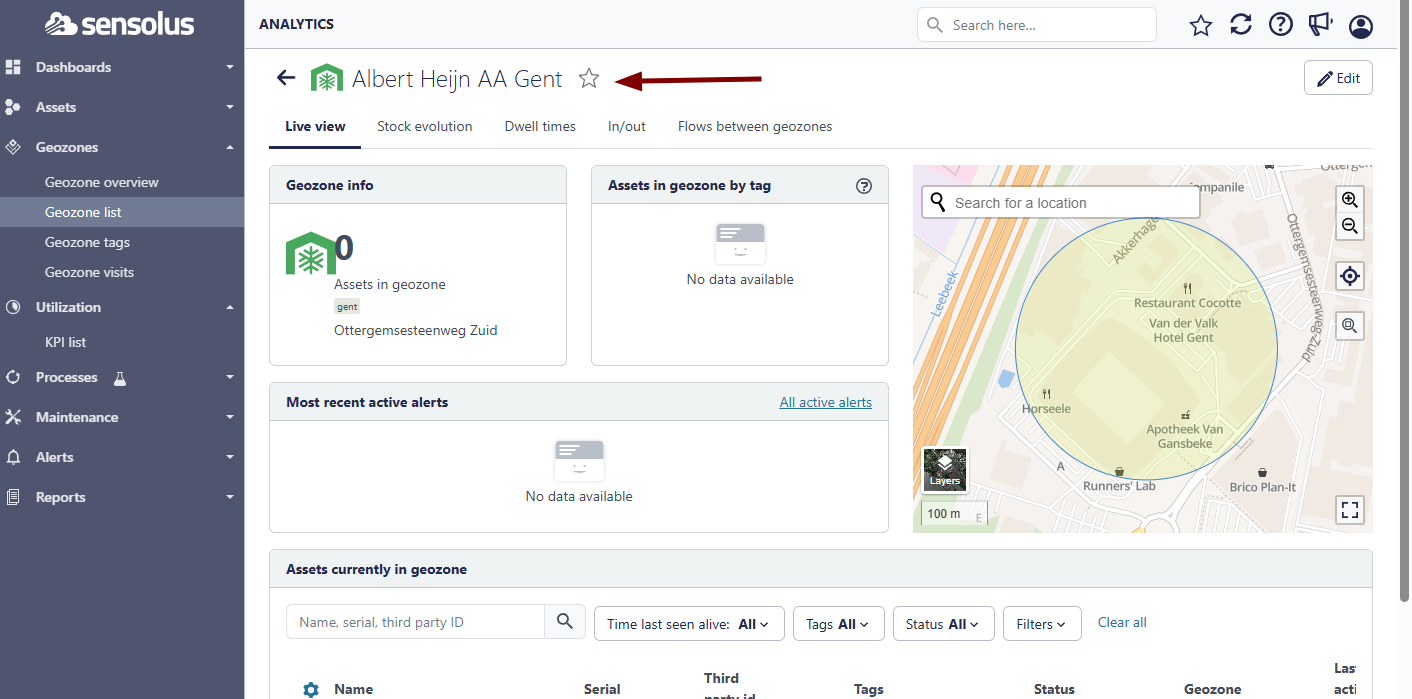Viewport: 1412px width, 699px height.
Task: Open table column settings gear icon
Action: click(311, 689)
